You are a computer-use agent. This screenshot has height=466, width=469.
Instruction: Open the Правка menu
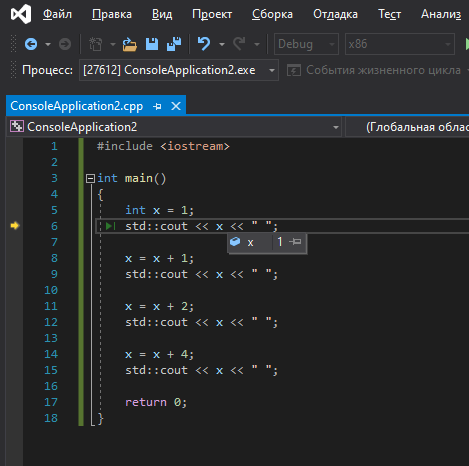[x=112, y=14]
